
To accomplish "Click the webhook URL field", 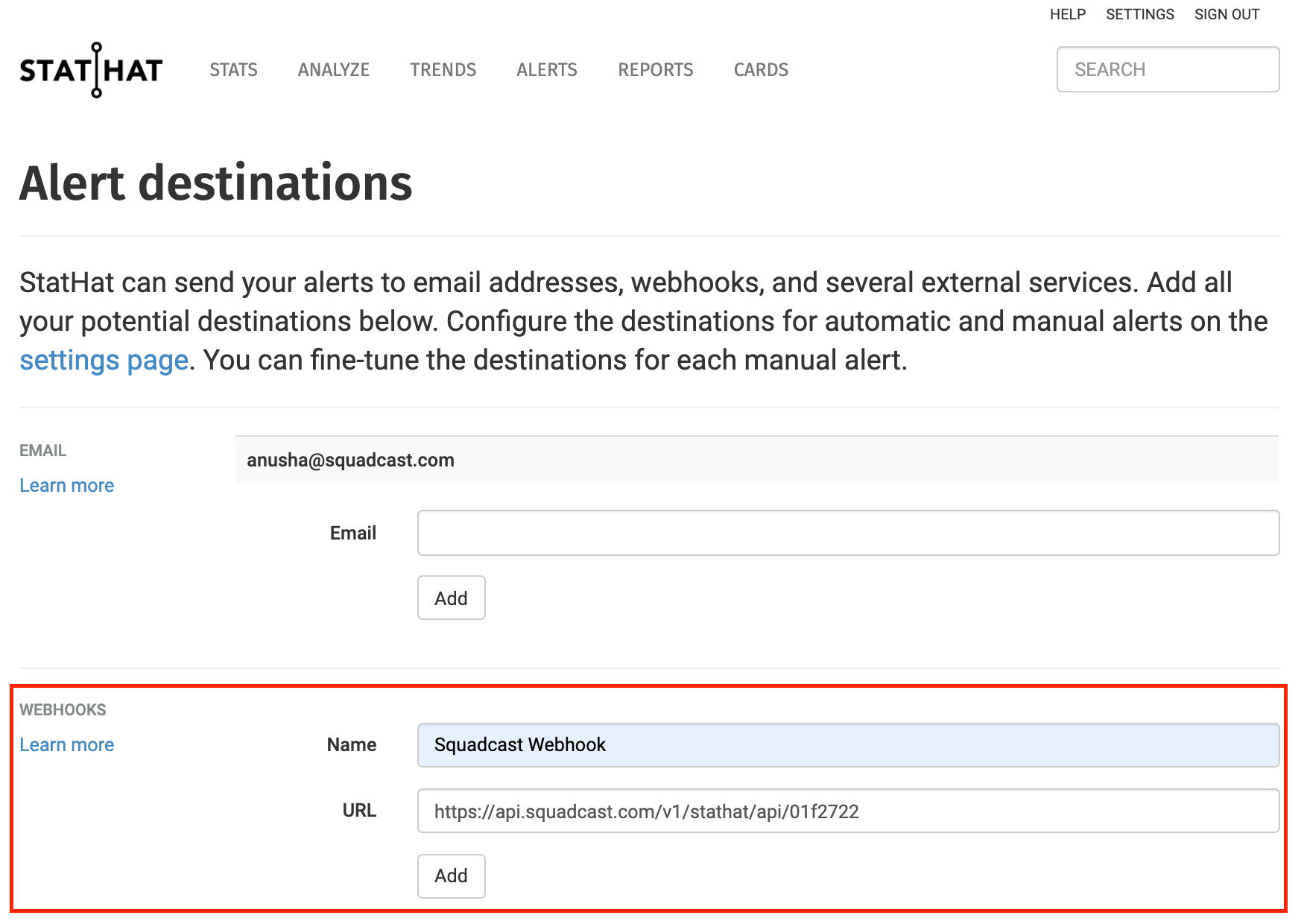I will pyautogui.click(x=848, y=811).
